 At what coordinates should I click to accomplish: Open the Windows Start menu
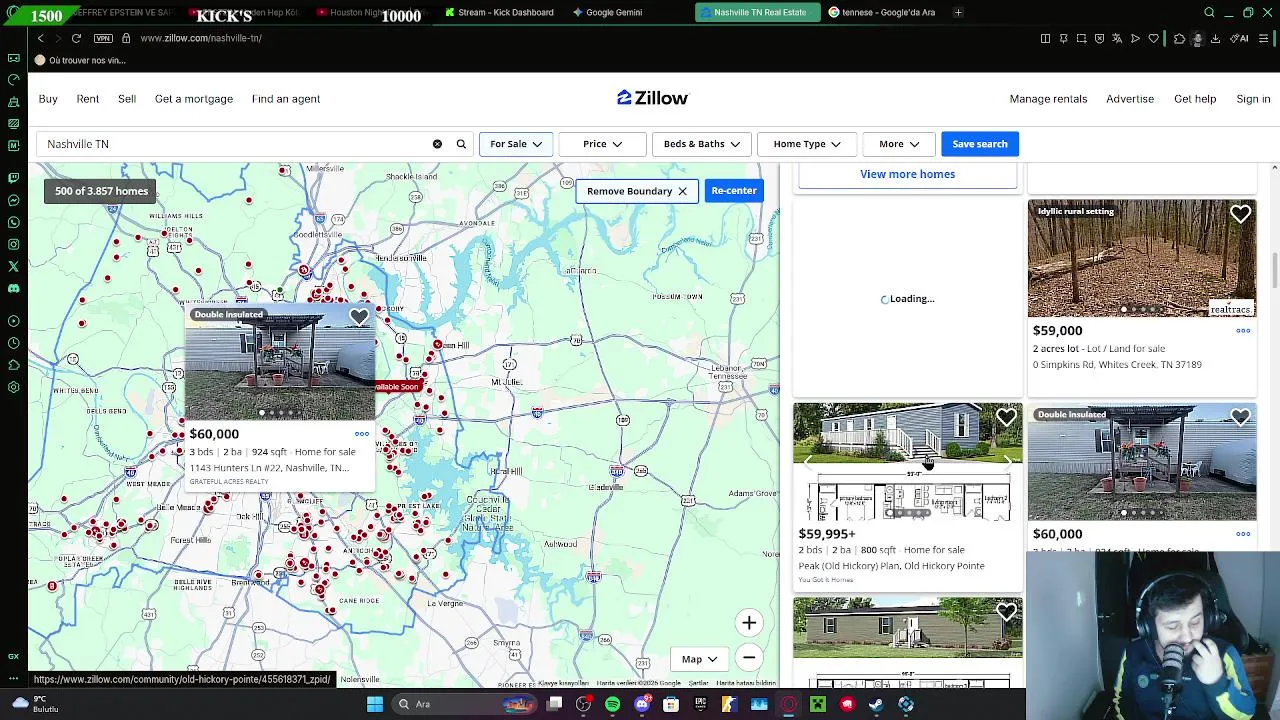point(375,704)
